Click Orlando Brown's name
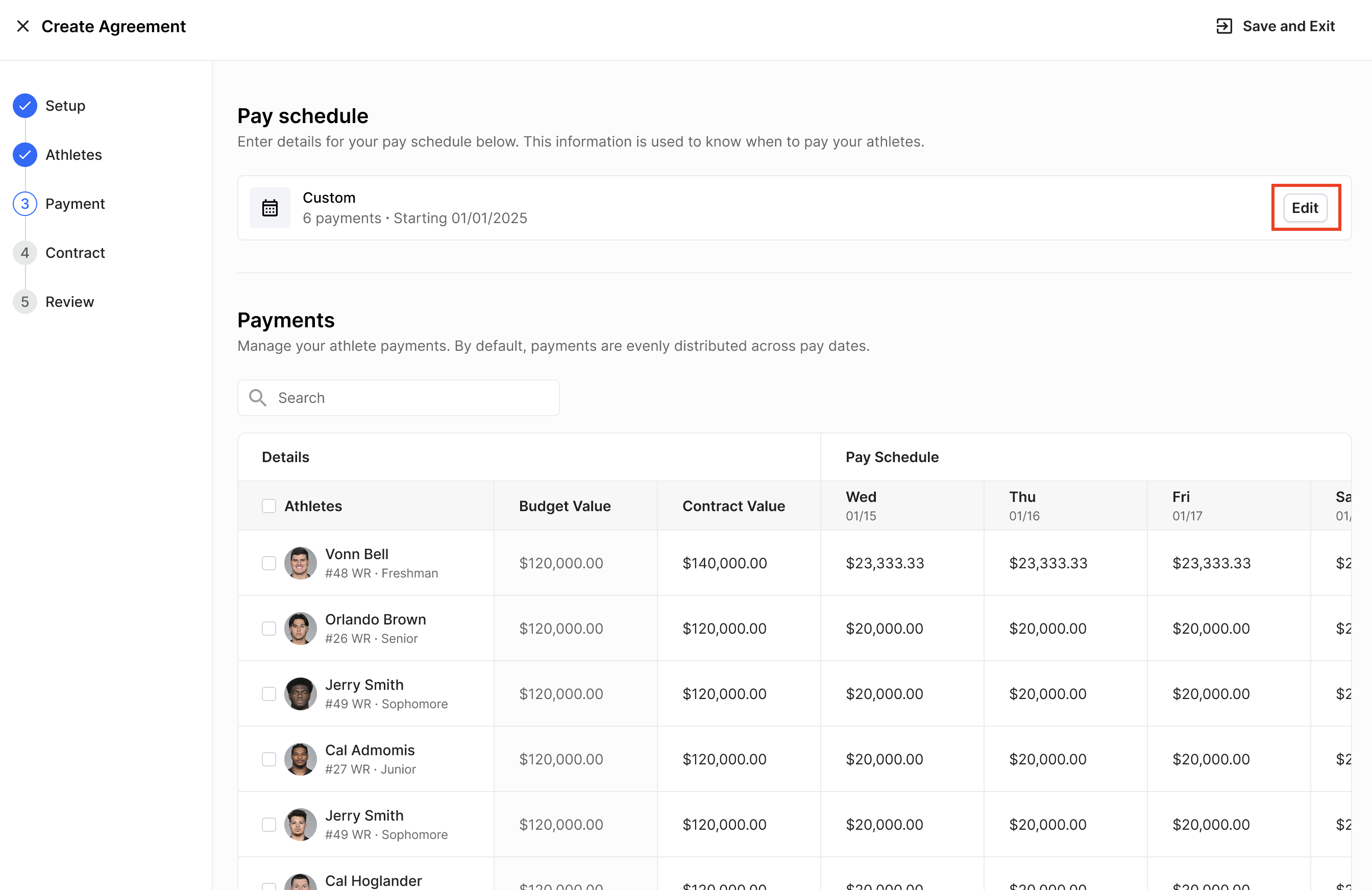This screenshot has width=1372, height=890. pyautogui.click(x=375, y=619)
